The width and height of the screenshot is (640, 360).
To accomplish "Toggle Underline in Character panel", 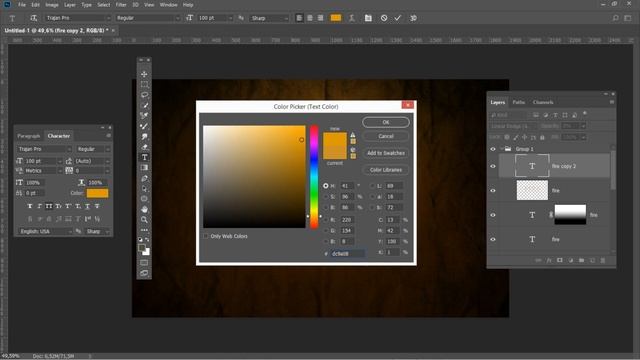I will (x=87, y=206).
